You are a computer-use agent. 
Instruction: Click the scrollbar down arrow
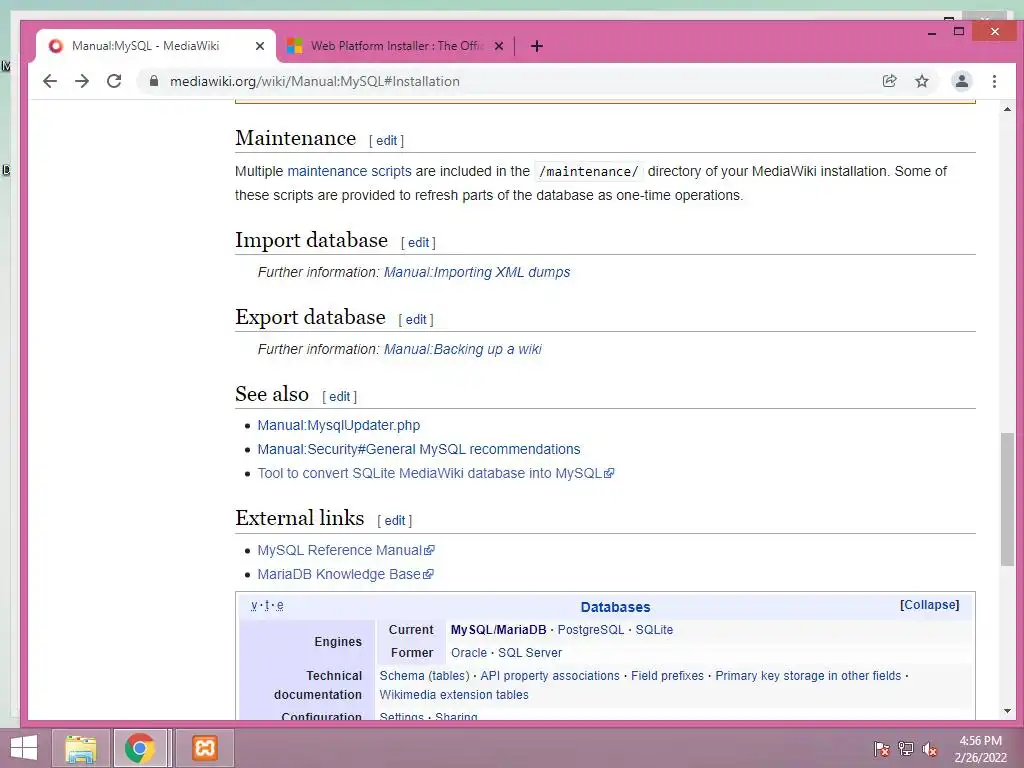[x=1007, y=711]
